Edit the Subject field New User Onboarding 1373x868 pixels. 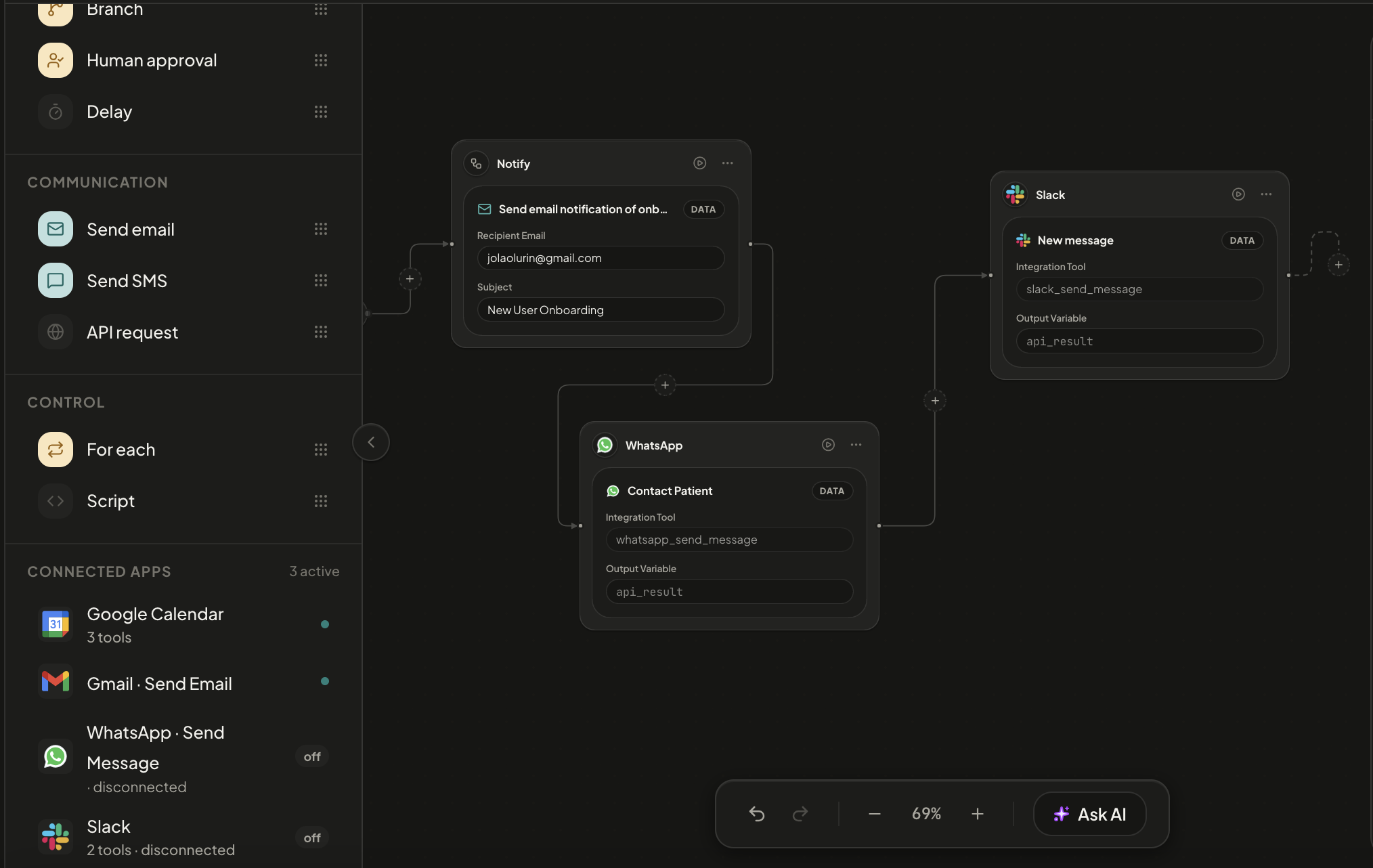click(x=601, y=310)
